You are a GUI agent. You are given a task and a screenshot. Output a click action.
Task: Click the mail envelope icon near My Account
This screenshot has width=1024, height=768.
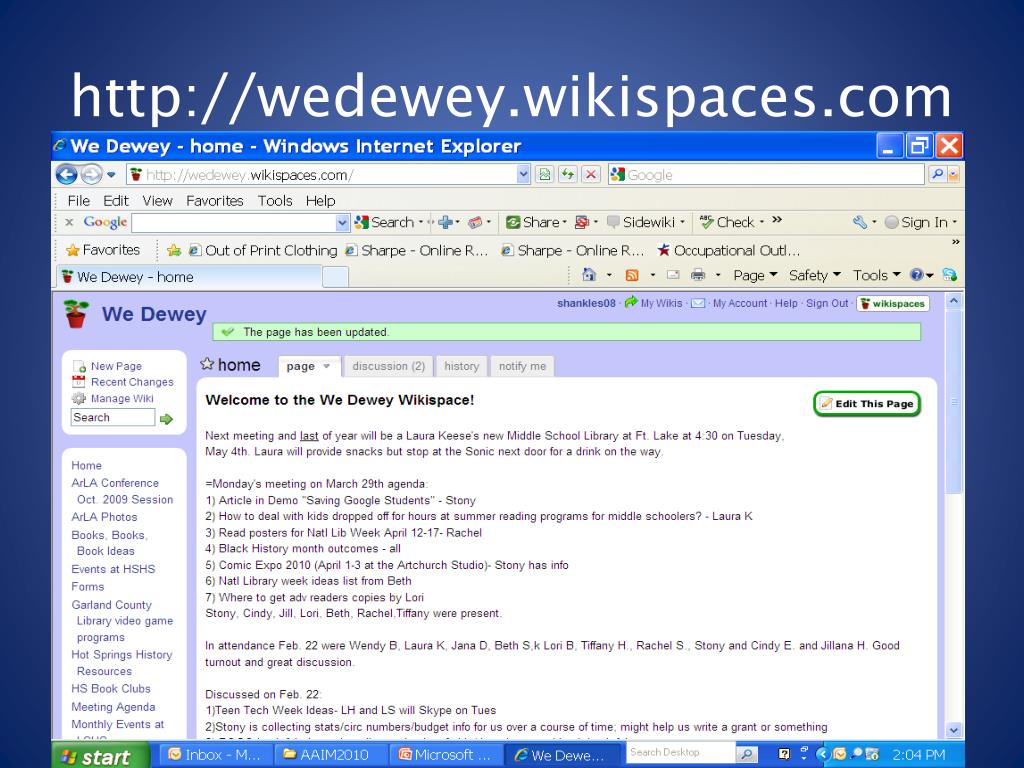click(x=697, y=303)
